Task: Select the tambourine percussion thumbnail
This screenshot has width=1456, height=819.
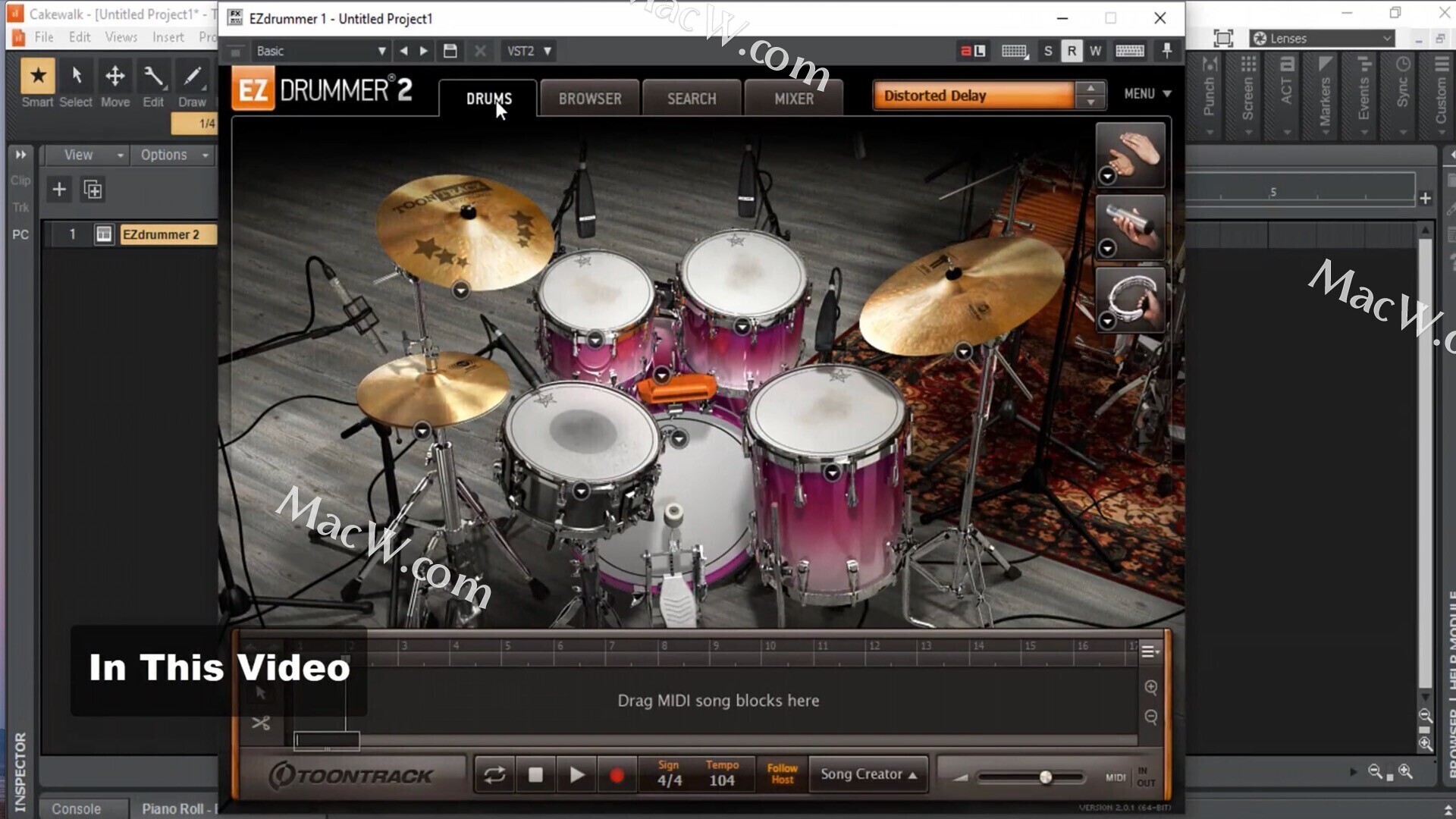Action: point(1130,300)
